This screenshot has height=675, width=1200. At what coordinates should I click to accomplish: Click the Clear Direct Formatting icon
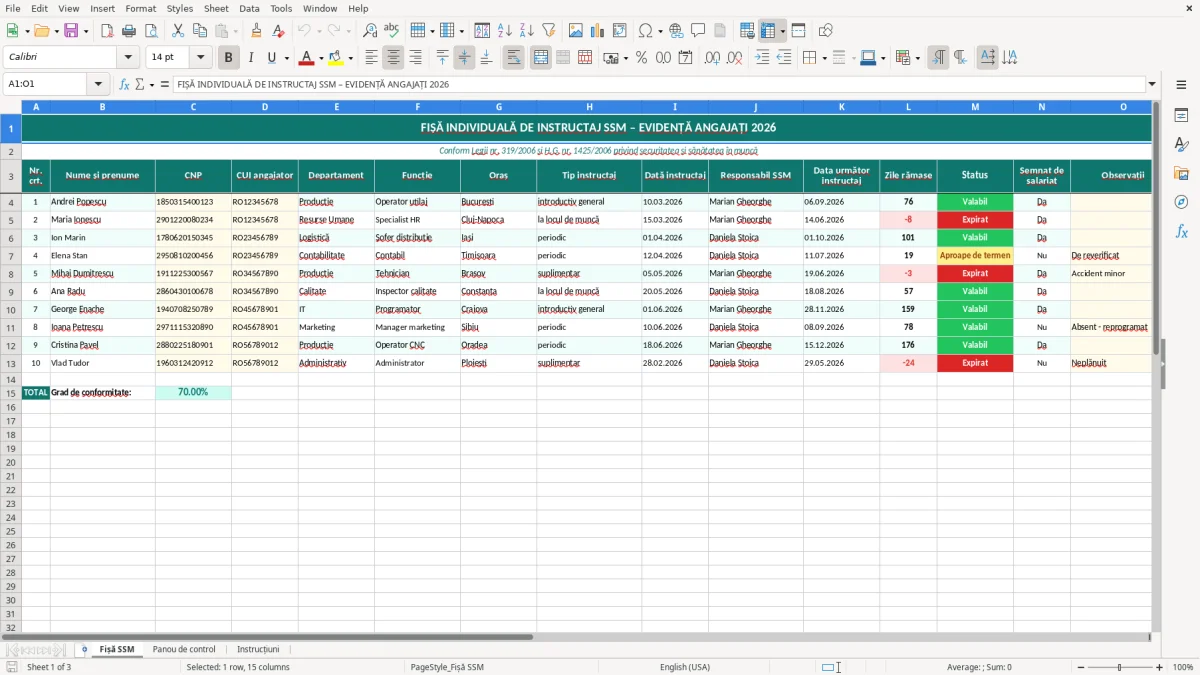(278, 31)
